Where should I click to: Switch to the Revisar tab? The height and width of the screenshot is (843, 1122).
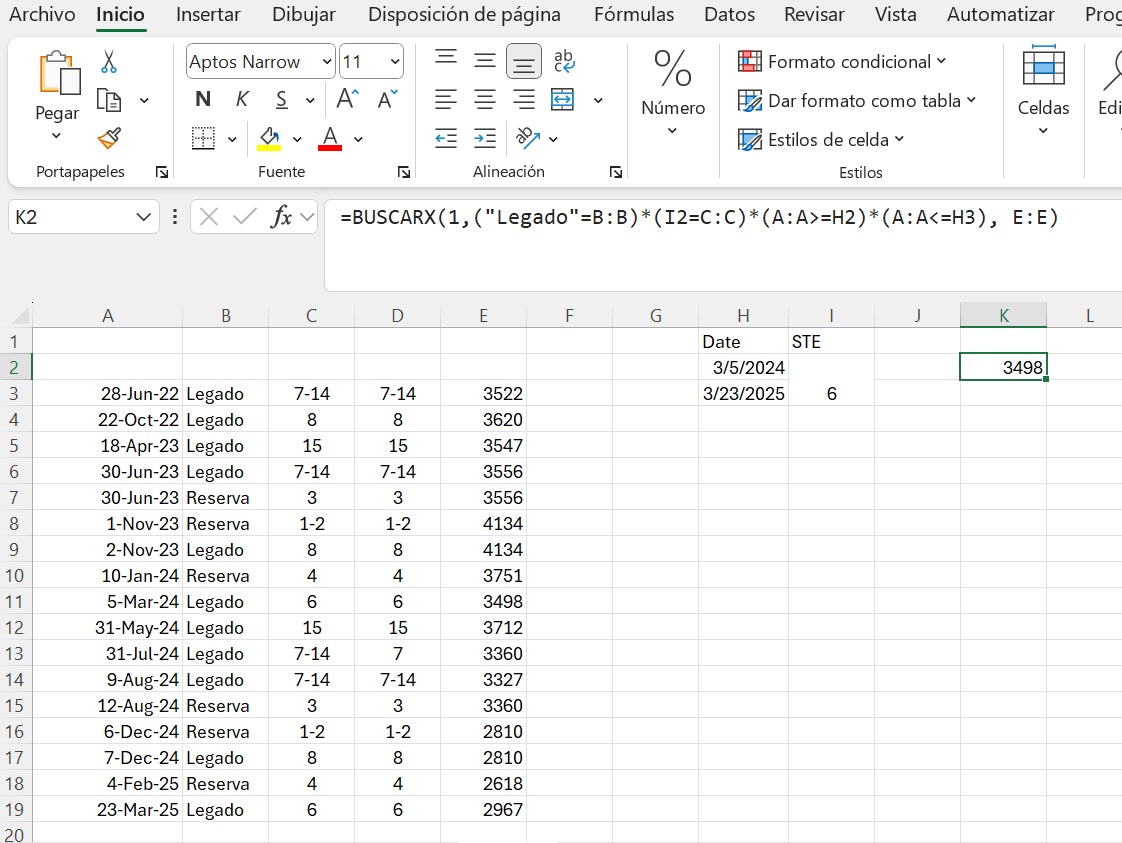point(814,14)
